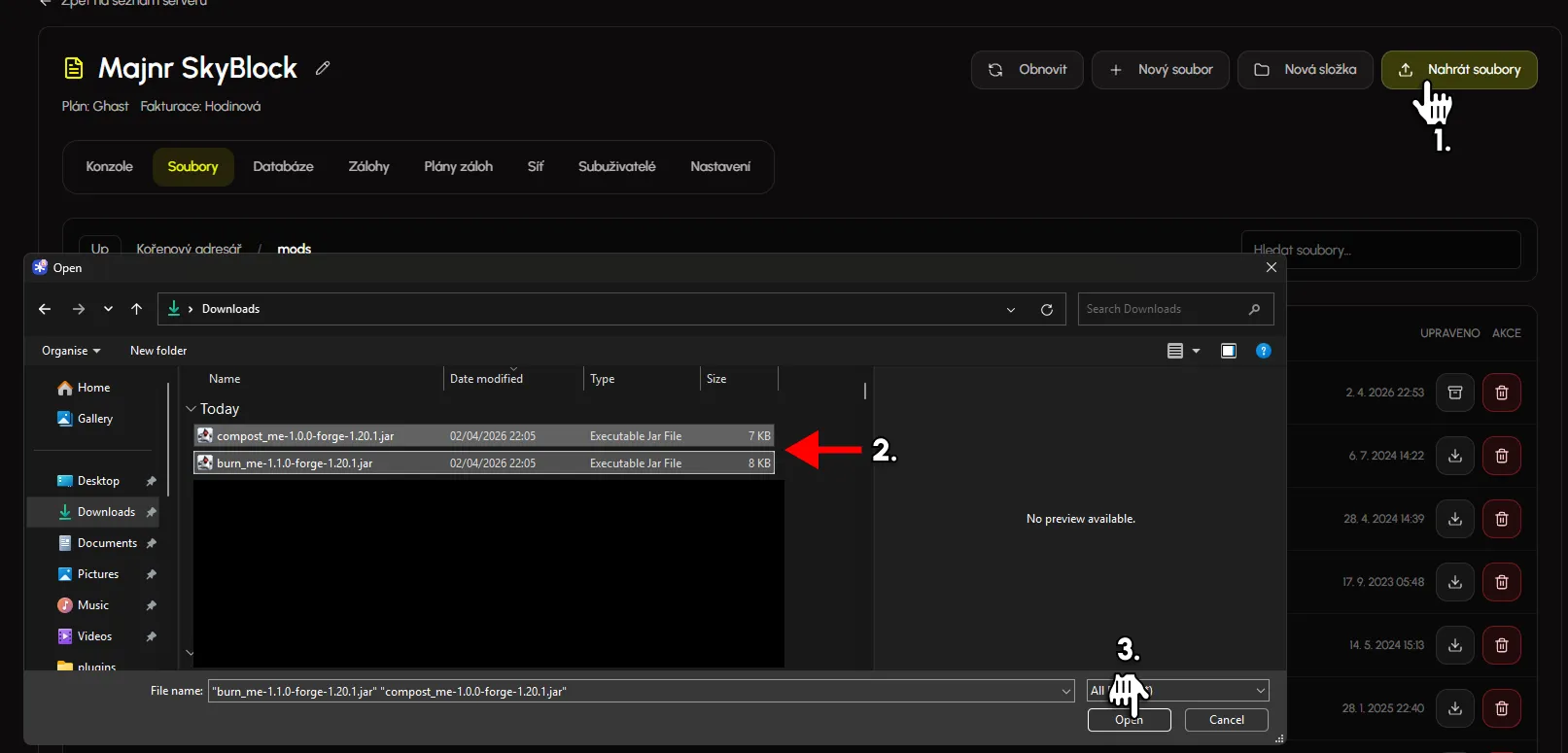The height and width of the screenshot is (753, 1568).
Task: Open view options dropdown arrow
Action: [1197, 351]
